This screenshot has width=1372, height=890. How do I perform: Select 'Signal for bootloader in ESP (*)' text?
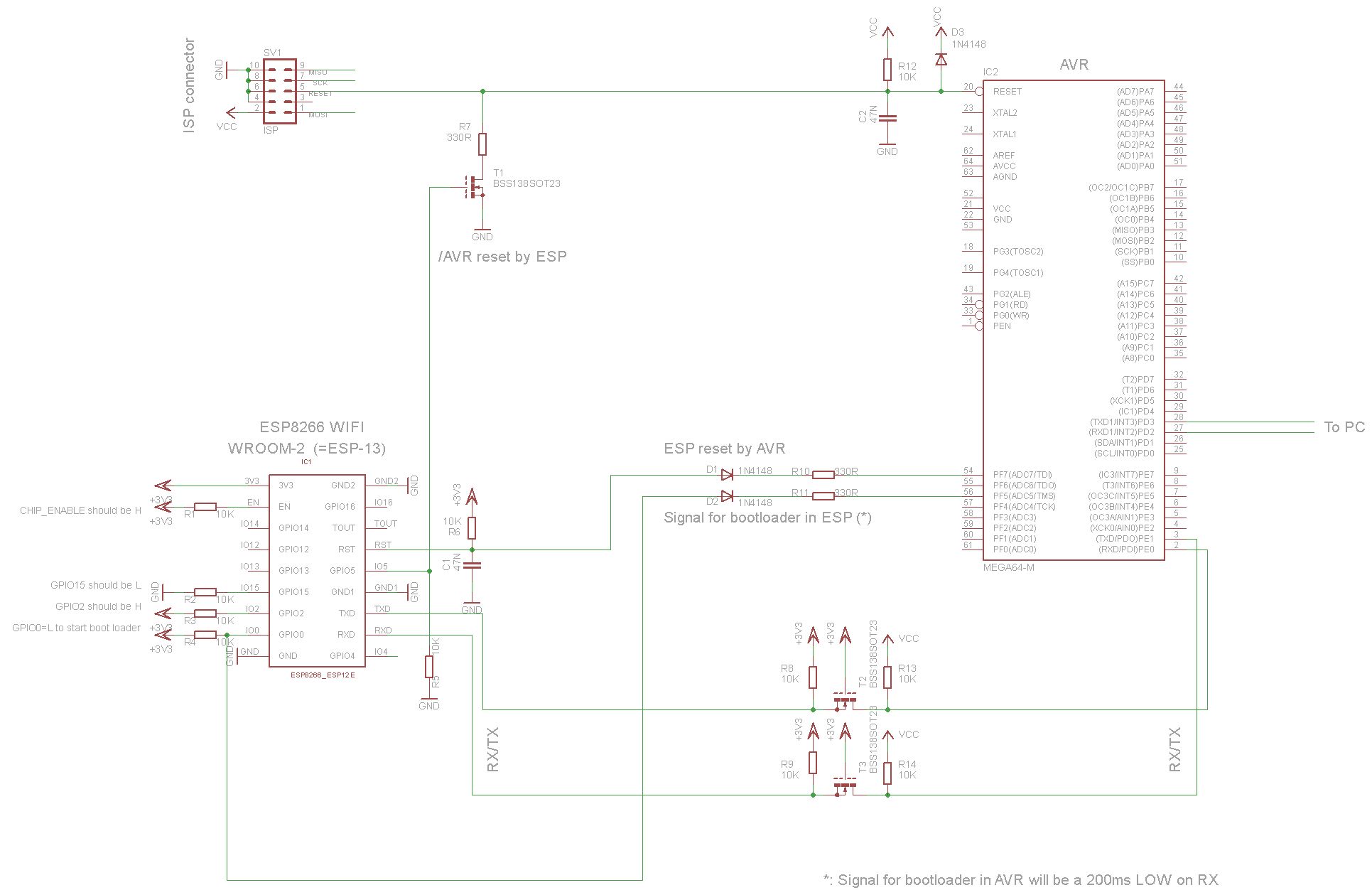767,518
